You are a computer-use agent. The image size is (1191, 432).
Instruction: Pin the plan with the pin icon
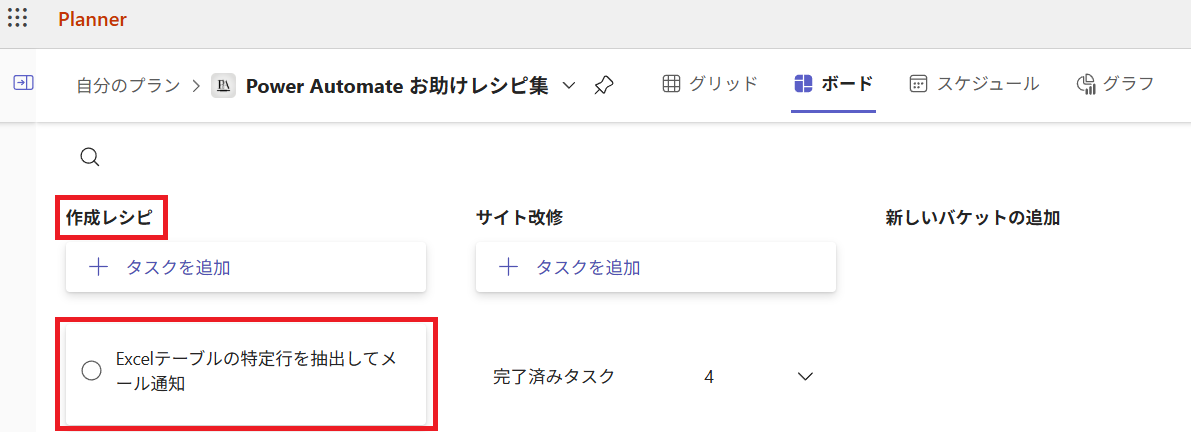[604, 85]
